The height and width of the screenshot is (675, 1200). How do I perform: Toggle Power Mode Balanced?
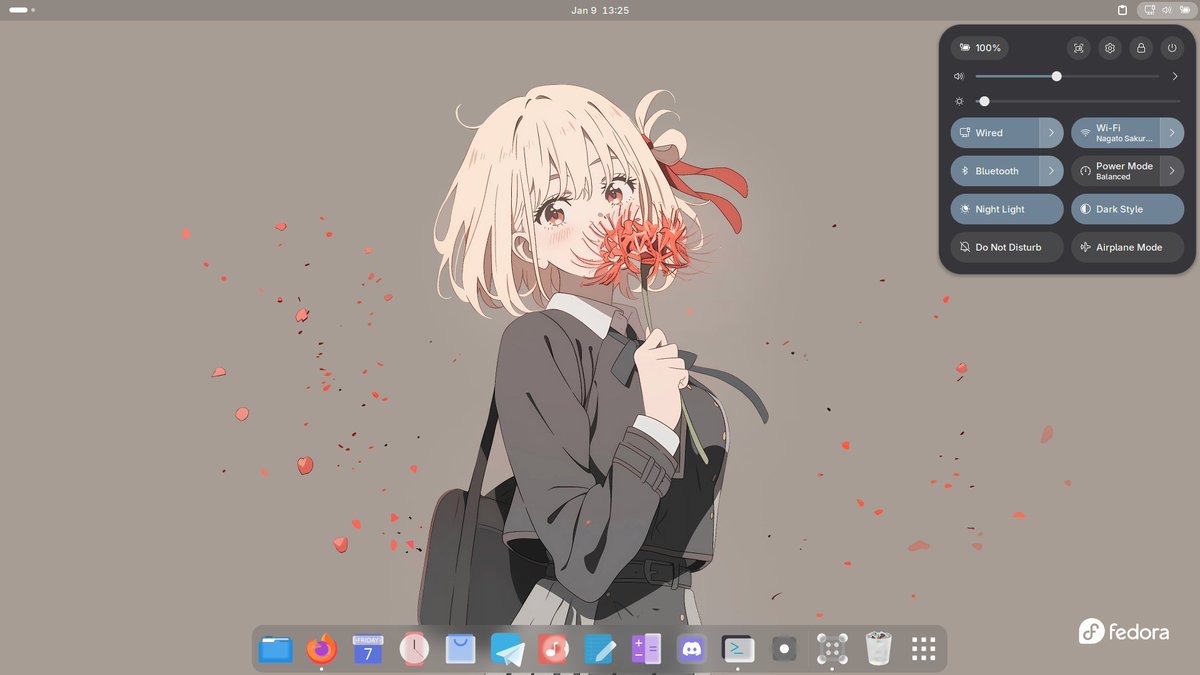(x=1115, y=171)
